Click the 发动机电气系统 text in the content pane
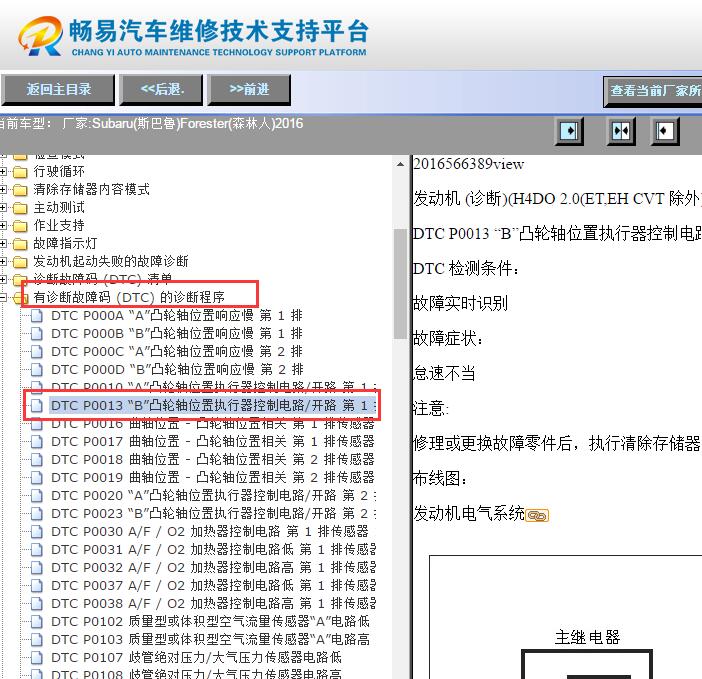 468,513
